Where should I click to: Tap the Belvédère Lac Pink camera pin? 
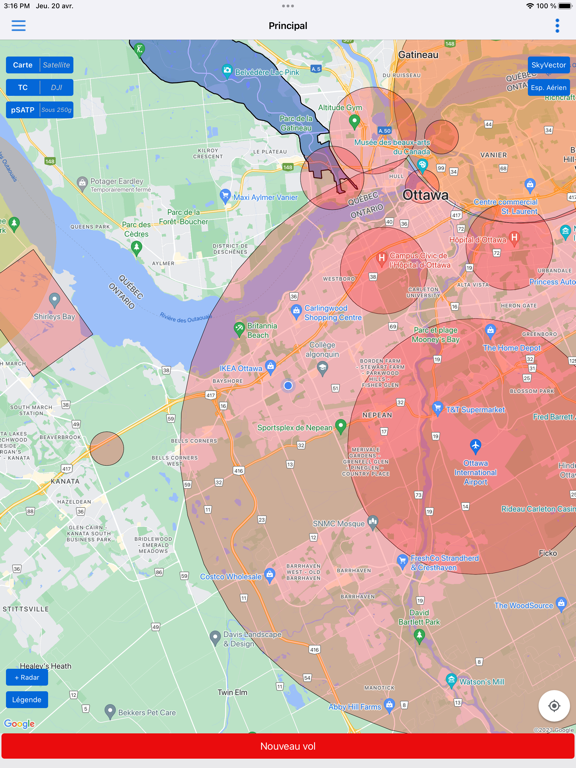[x=227, y=71]
